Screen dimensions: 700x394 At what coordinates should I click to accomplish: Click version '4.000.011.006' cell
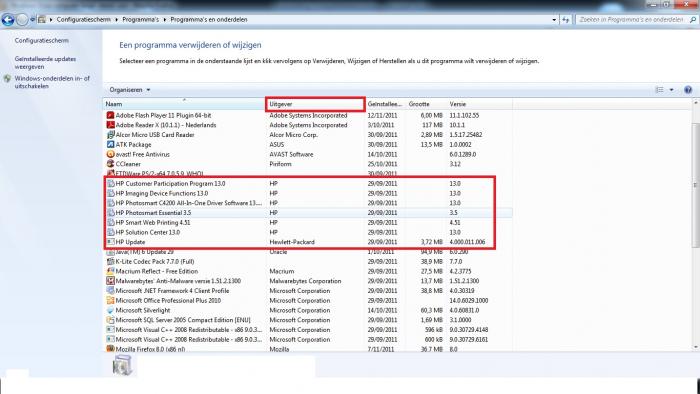click(467, 242)
